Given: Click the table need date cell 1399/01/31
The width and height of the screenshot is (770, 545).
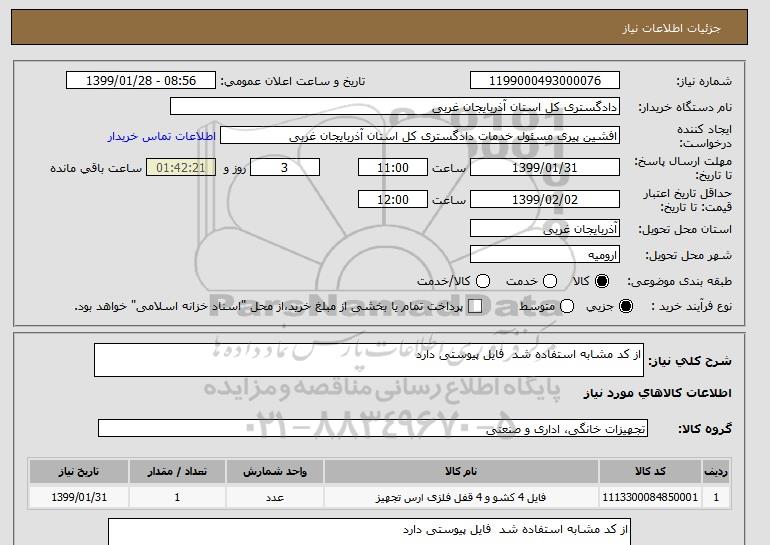Looking at the screenshot, I should (x=79, y=497).
